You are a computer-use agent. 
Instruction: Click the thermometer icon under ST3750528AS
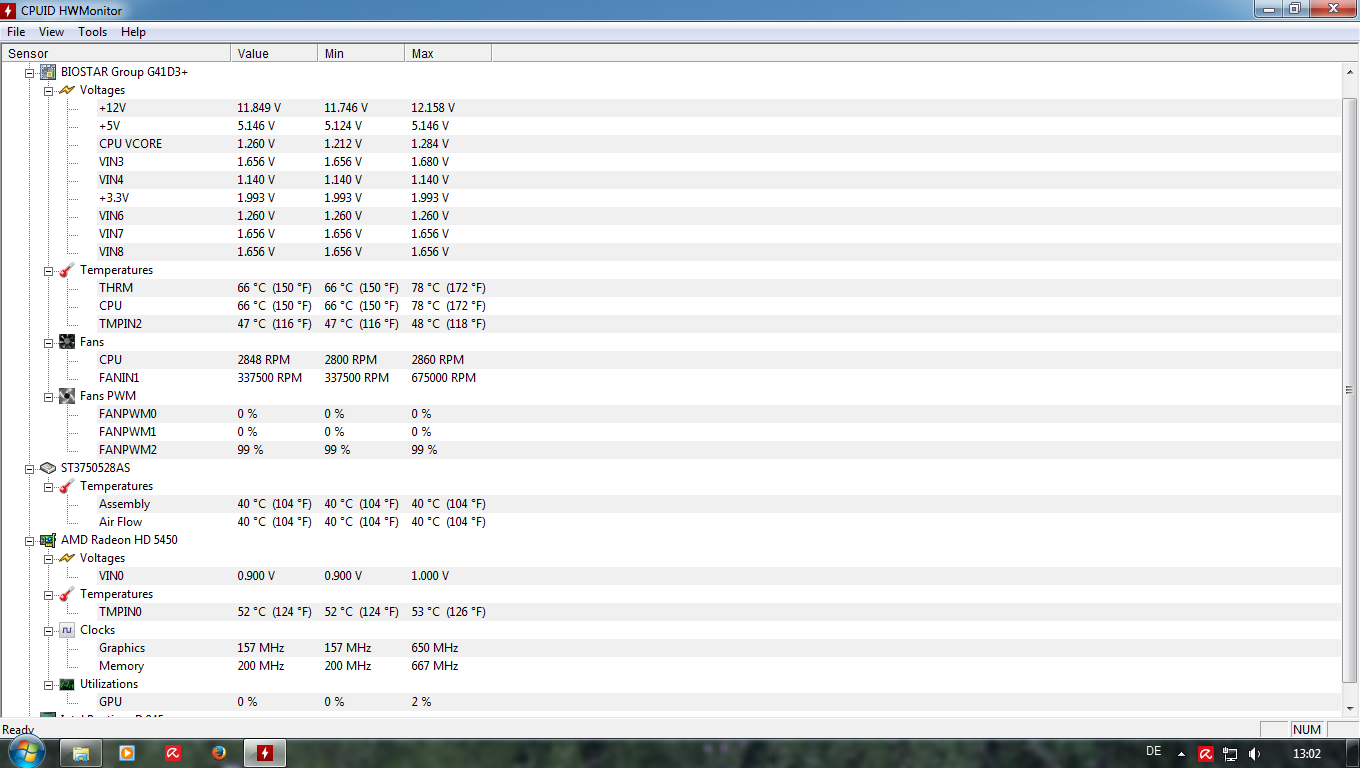point(67,486)
